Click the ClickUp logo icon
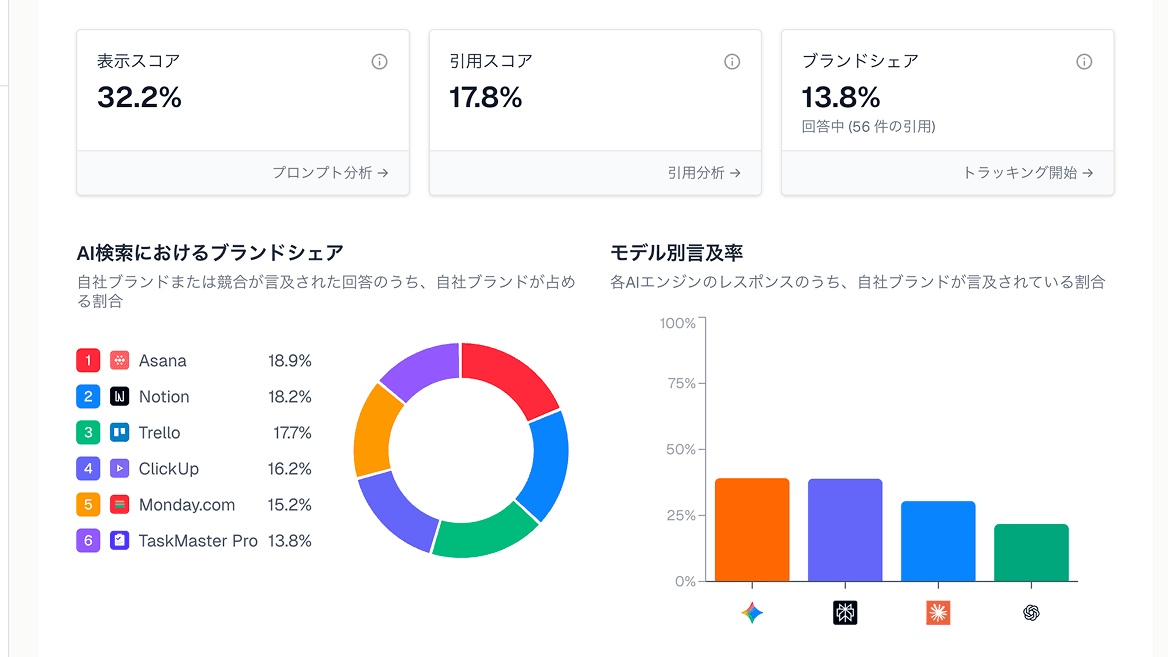Screen dimensions: 1168x657 click(118, 468)
